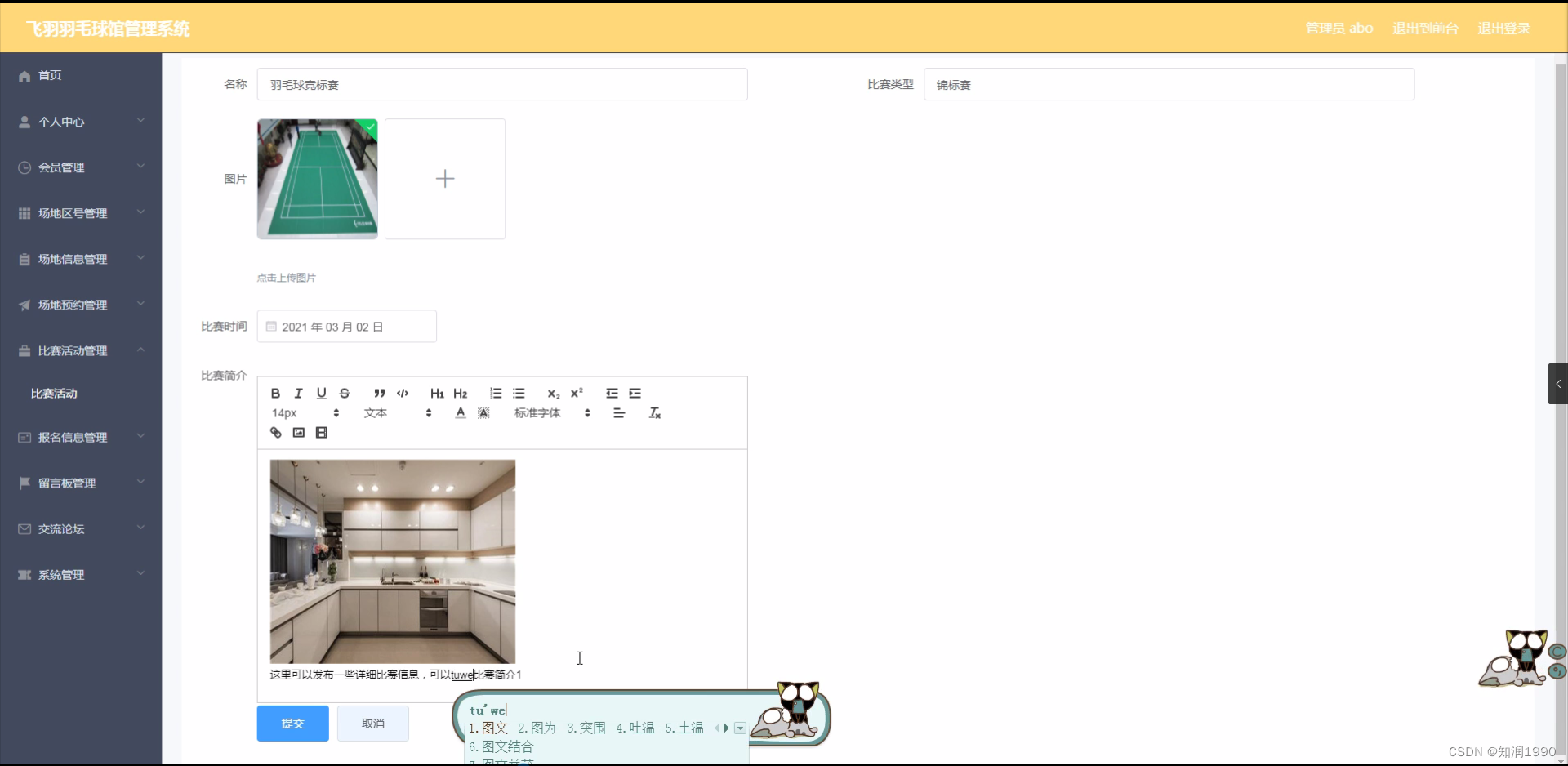Apply subscript formatting
Screen dimensions: 1568x766
coord(553,393)
